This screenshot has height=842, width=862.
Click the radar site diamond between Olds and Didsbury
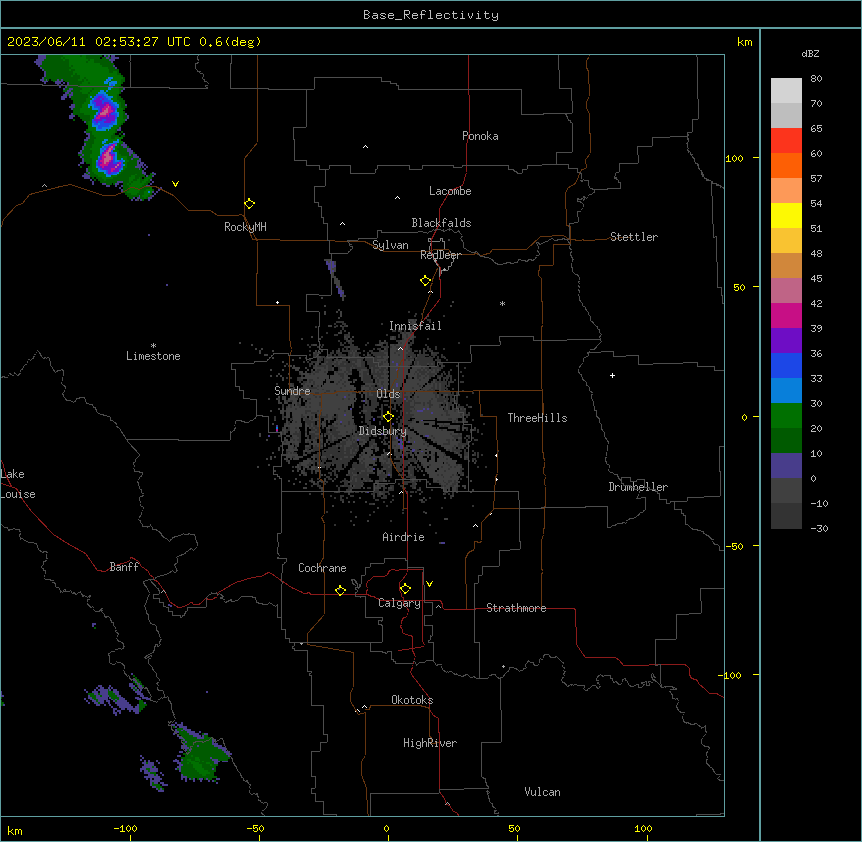pyautogui.click(x=388, y=417)
